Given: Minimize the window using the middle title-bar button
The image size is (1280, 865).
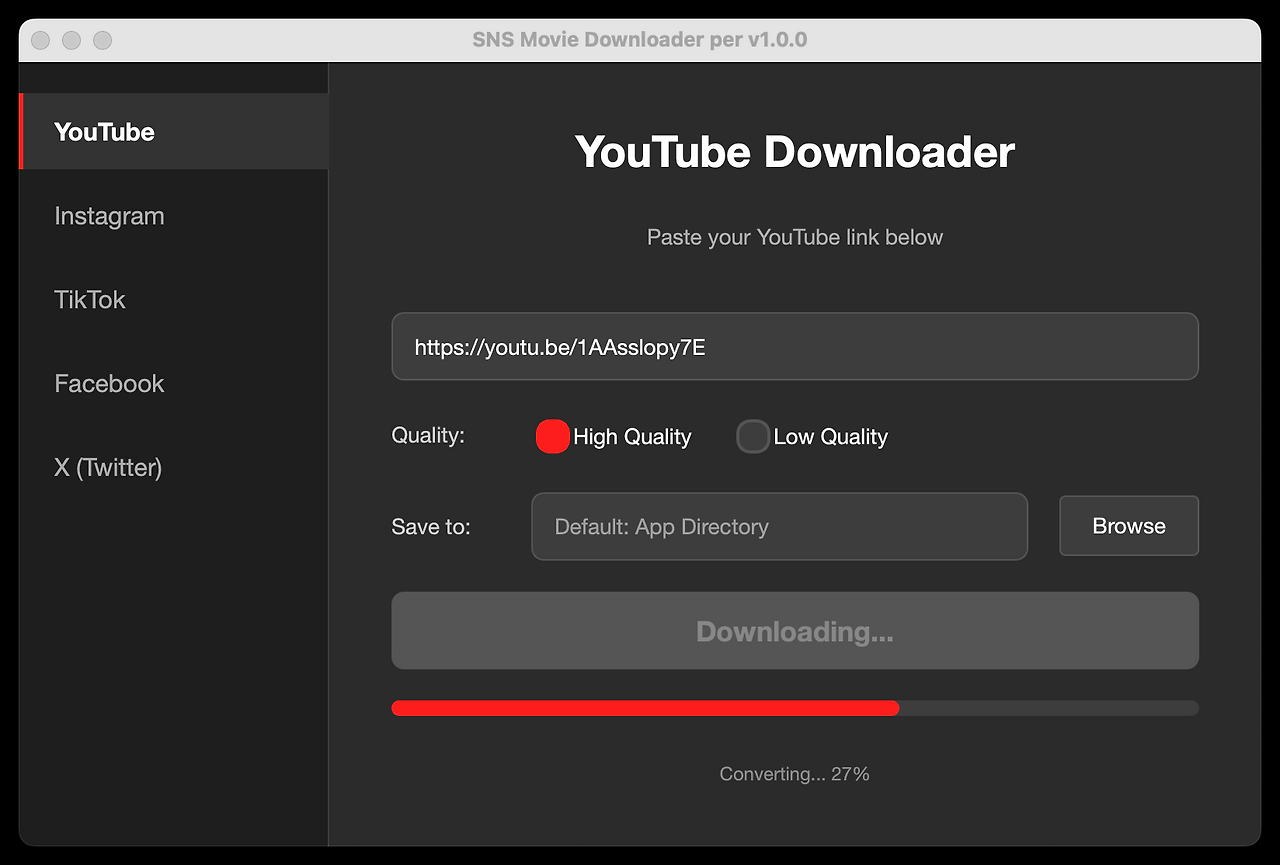Looking at the screenshot, I should [71, 40].
